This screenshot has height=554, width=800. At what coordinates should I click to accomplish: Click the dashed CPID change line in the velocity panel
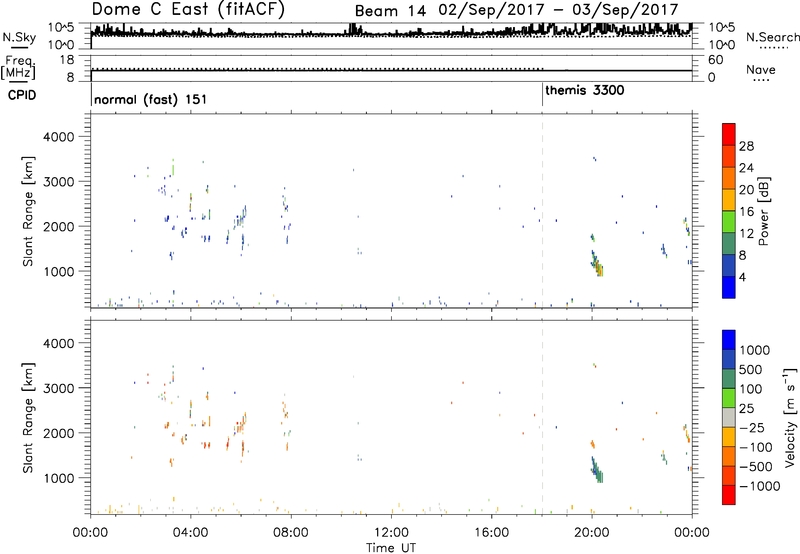coord(542,416)
